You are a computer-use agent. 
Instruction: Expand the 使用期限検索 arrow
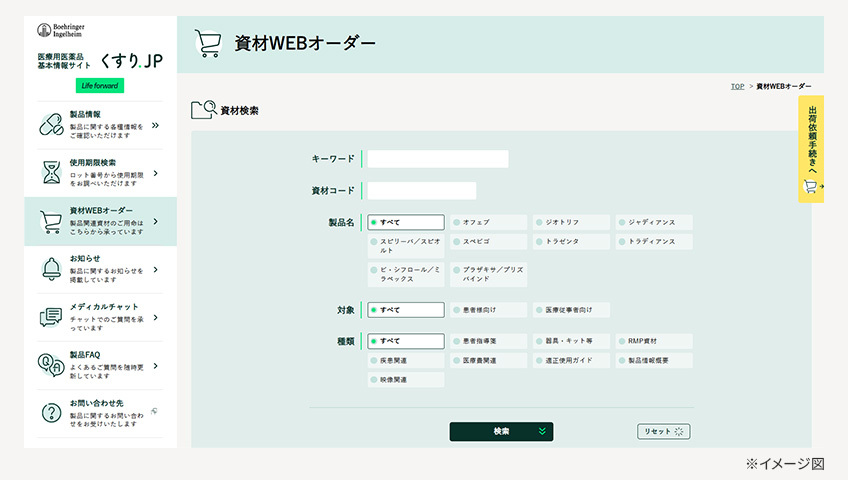tap(155, 173)
